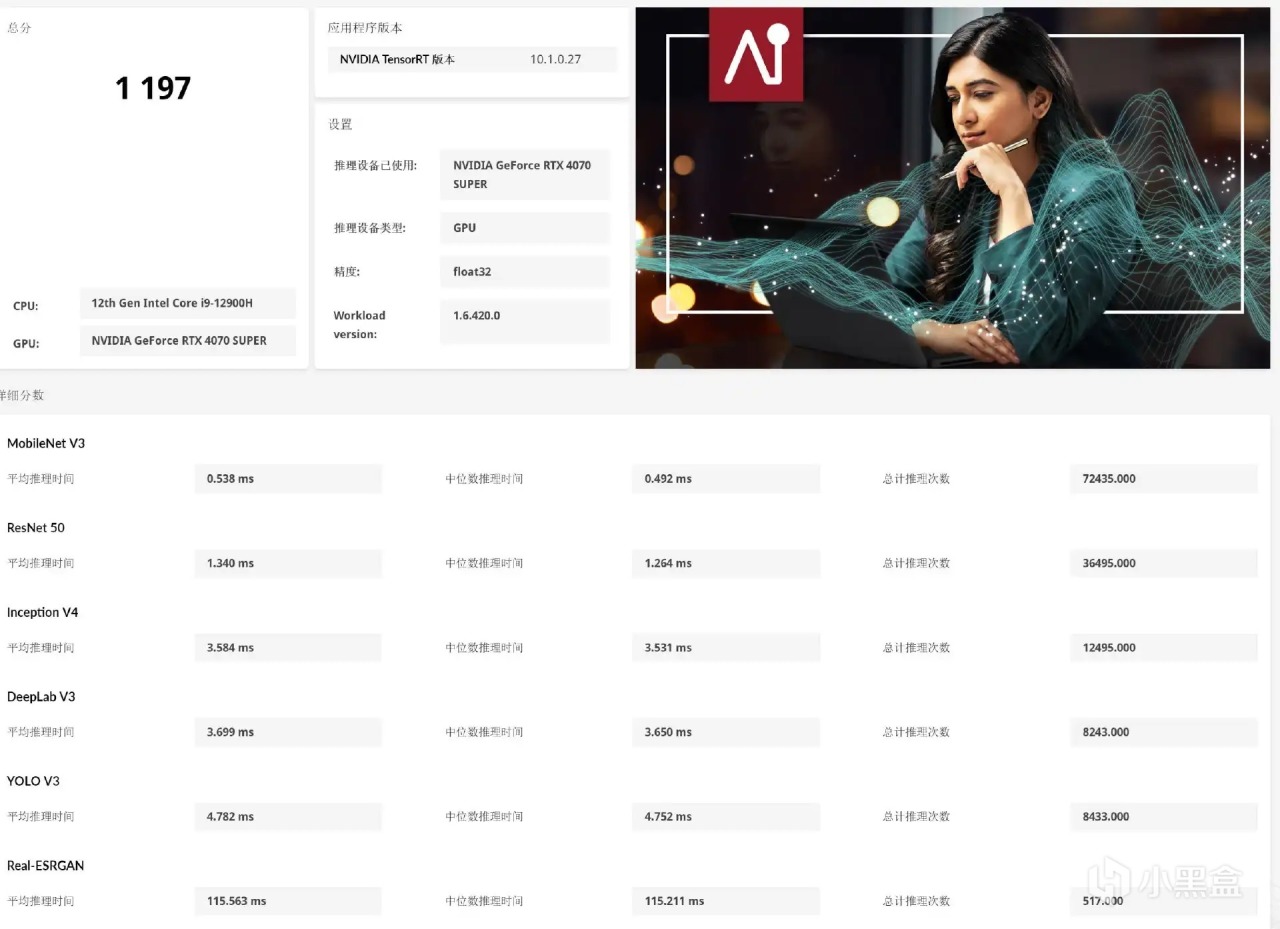Click Real-ESRGAN average time 115.563 ms
1280x929 pixels.
point(288,901)
